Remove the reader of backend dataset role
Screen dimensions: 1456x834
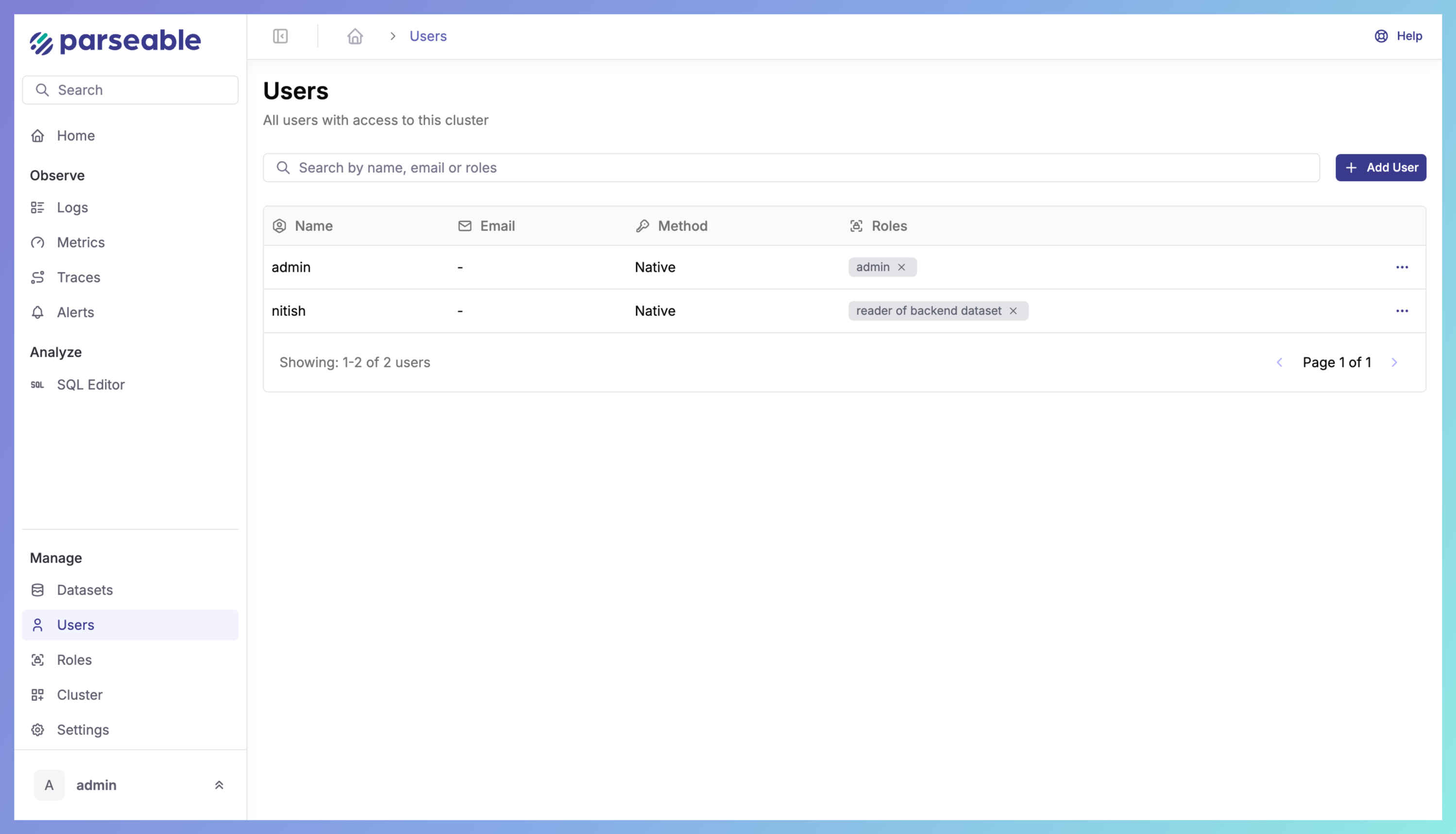(x=1013, y=311)
